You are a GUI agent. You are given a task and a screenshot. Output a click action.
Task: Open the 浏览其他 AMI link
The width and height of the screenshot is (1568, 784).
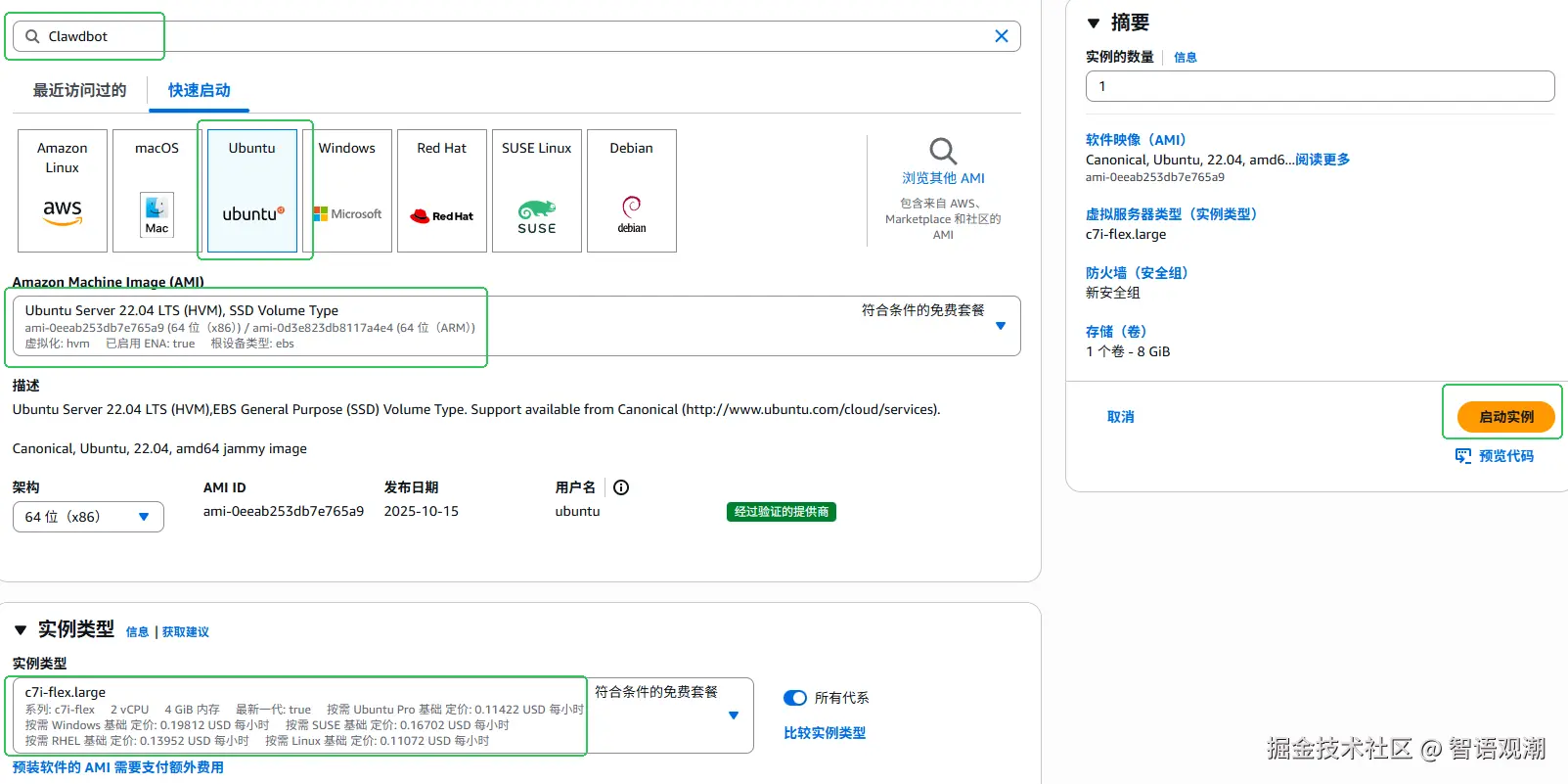pos(943,178)
